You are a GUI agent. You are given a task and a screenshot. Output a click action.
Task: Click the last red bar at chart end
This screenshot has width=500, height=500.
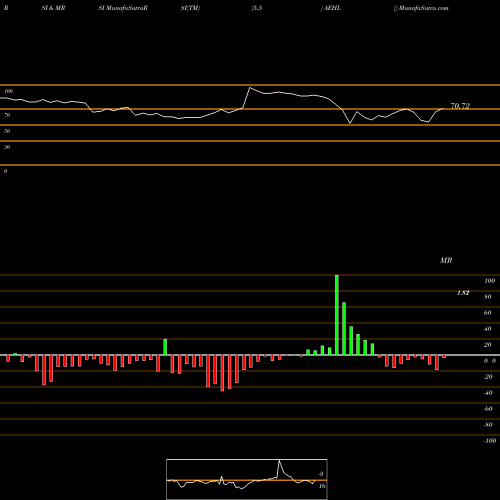(x=444, y=357)
